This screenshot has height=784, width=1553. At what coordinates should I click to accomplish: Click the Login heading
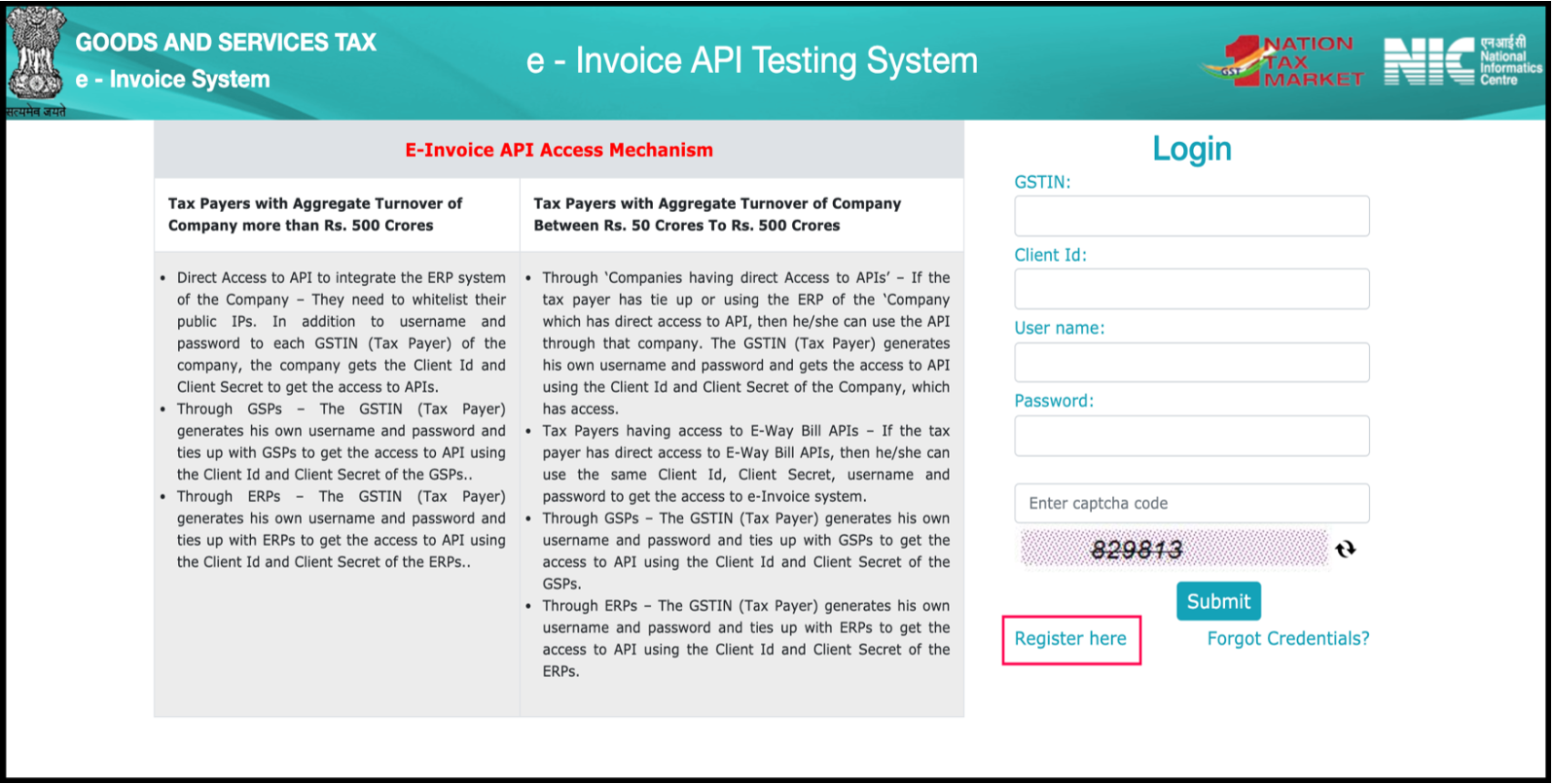(1192, 149)
